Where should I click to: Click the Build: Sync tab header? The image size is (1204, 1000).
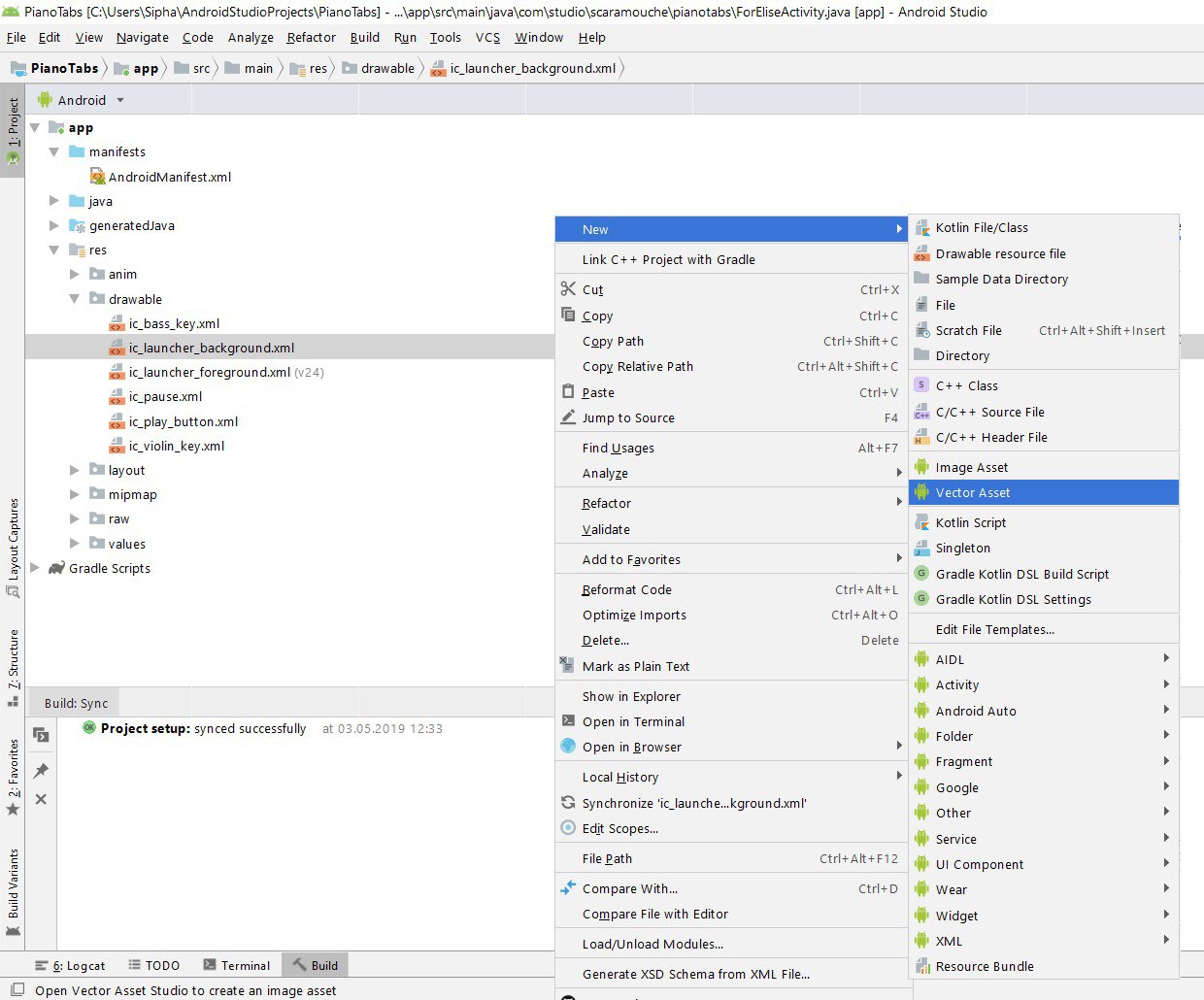click(x=77, y=703)
